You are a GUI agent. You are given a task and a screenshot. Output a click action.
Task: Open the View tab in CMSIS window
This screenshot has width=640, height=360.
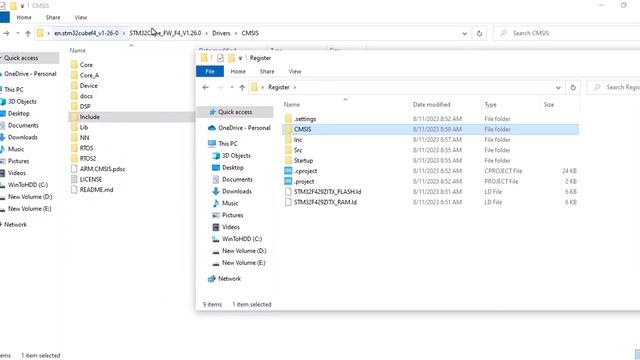80,18
